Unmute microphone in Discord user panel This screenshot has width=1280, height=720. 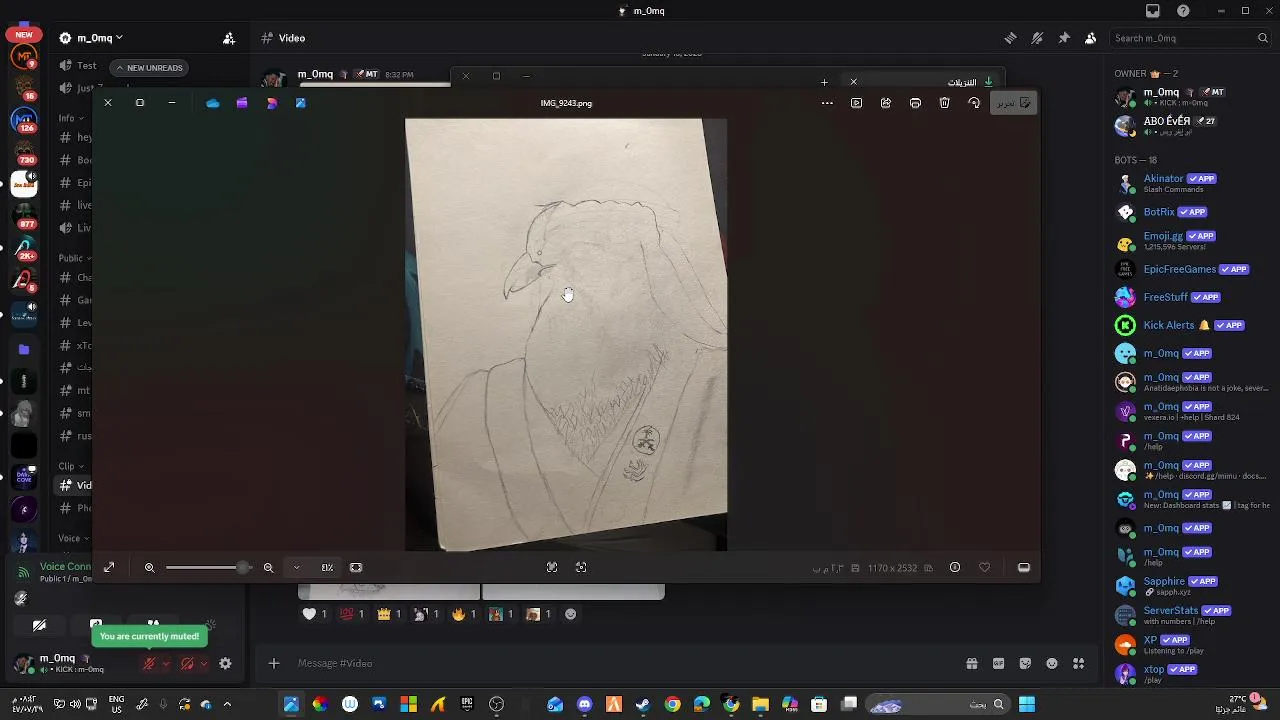[x=149, y=664]
